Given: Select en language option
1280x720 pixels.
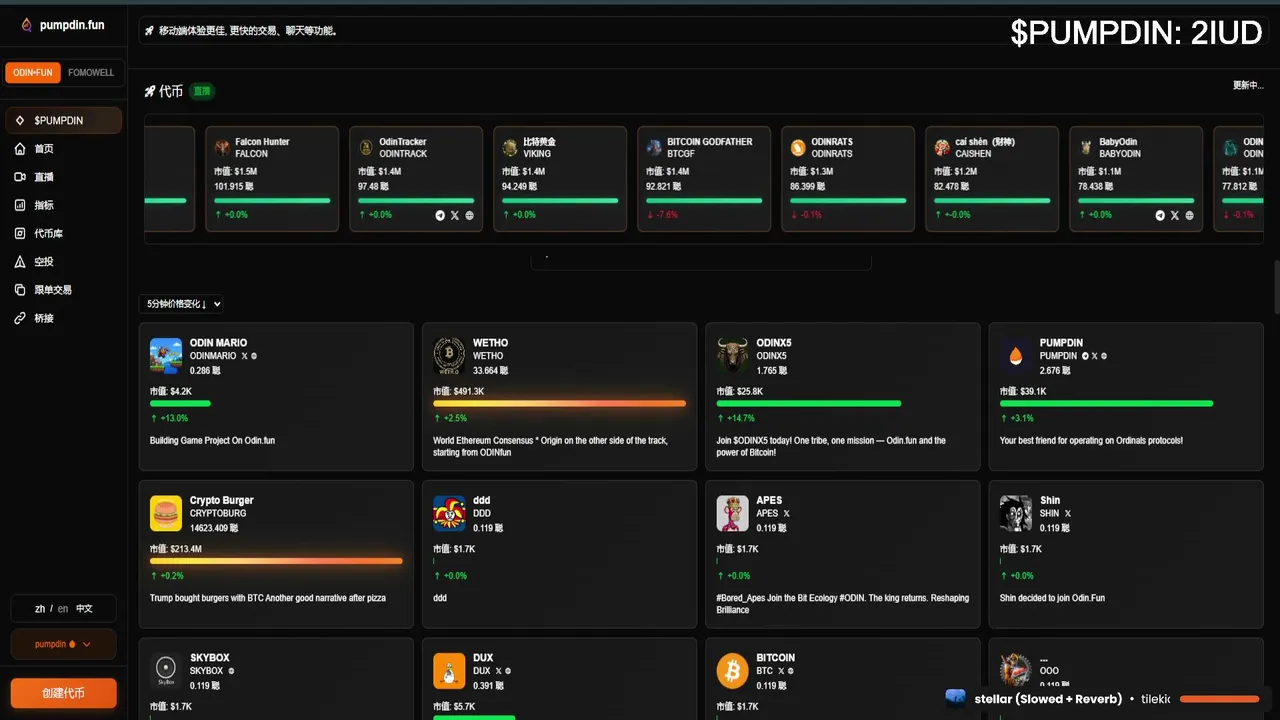Looking at the screenshot, I should [63, 608].
